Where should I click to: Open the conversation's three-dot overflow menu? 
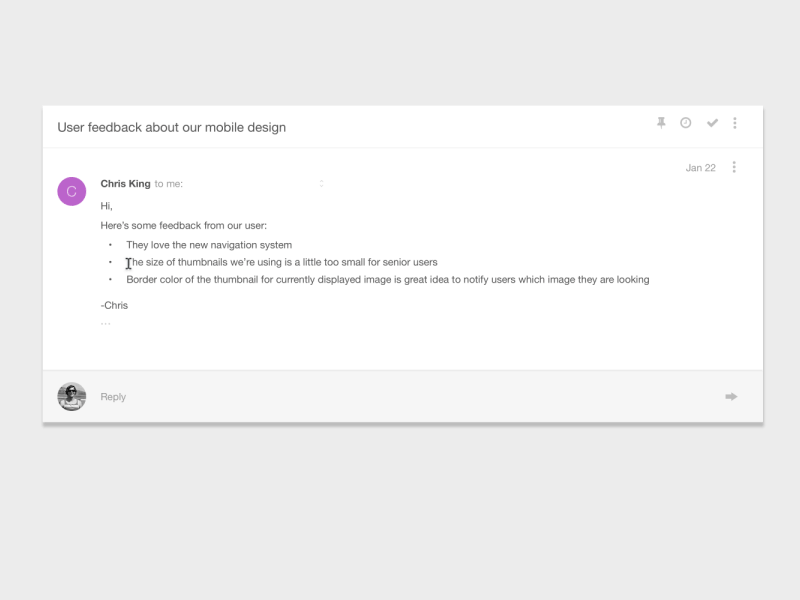point(736,122)
